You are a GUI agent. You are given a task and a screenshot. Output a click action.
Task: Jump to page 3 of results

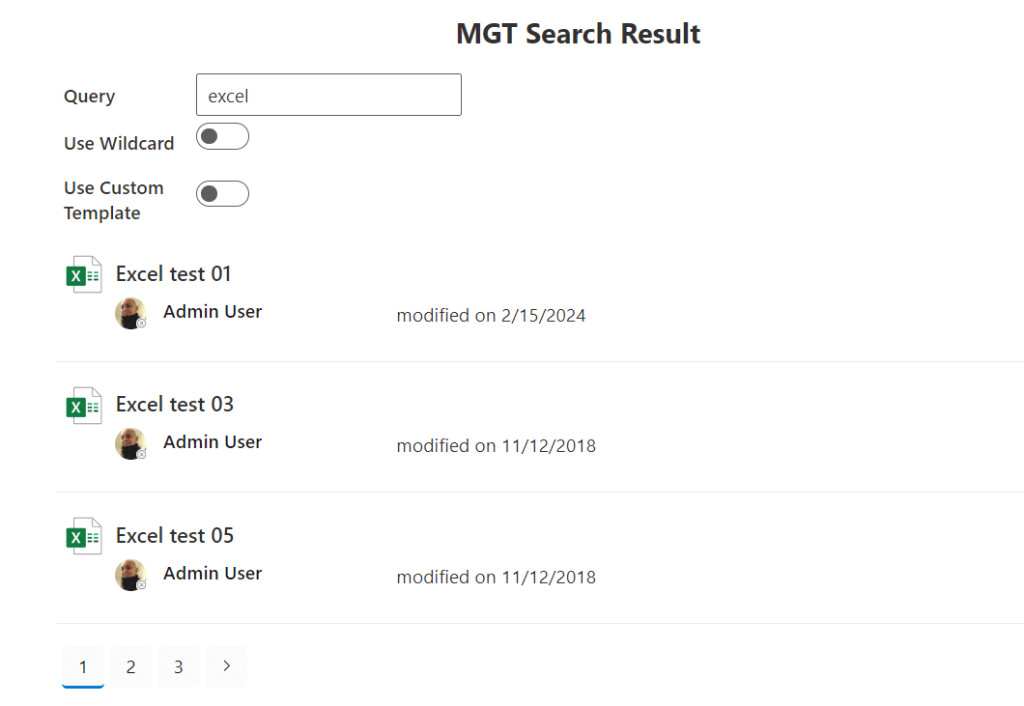coord(179,667)
